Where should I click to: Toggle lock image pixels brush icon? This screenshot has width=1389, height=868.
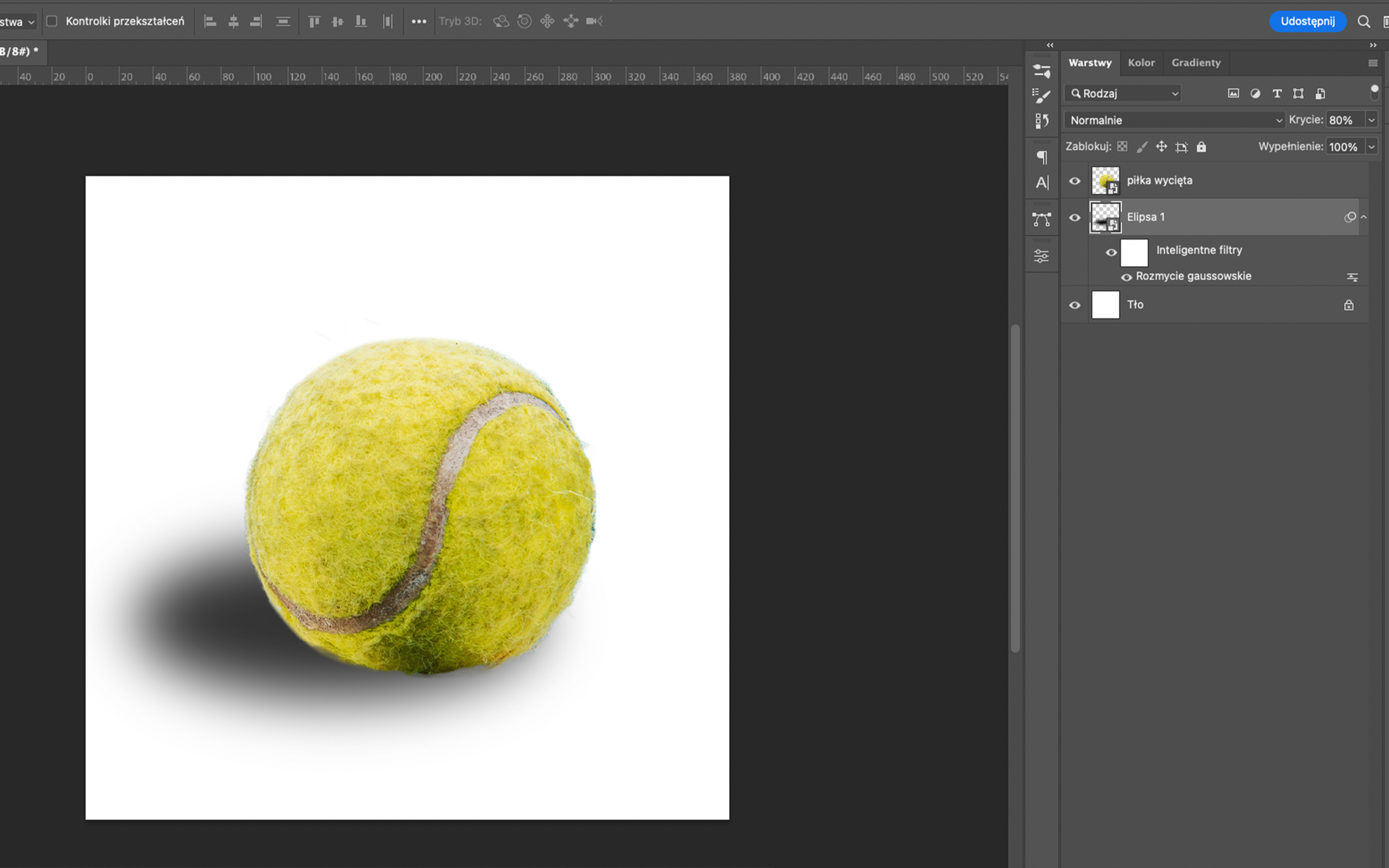[x=1142, y=147]
